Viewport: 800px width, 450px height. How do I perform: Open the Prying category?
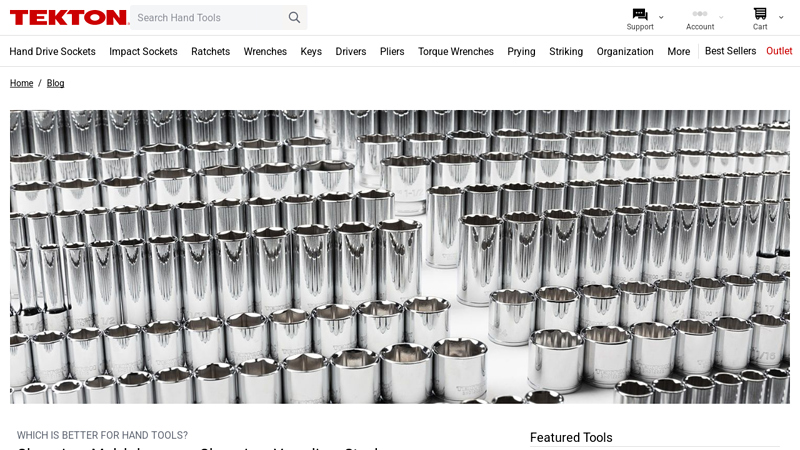[x=521, y=52]
